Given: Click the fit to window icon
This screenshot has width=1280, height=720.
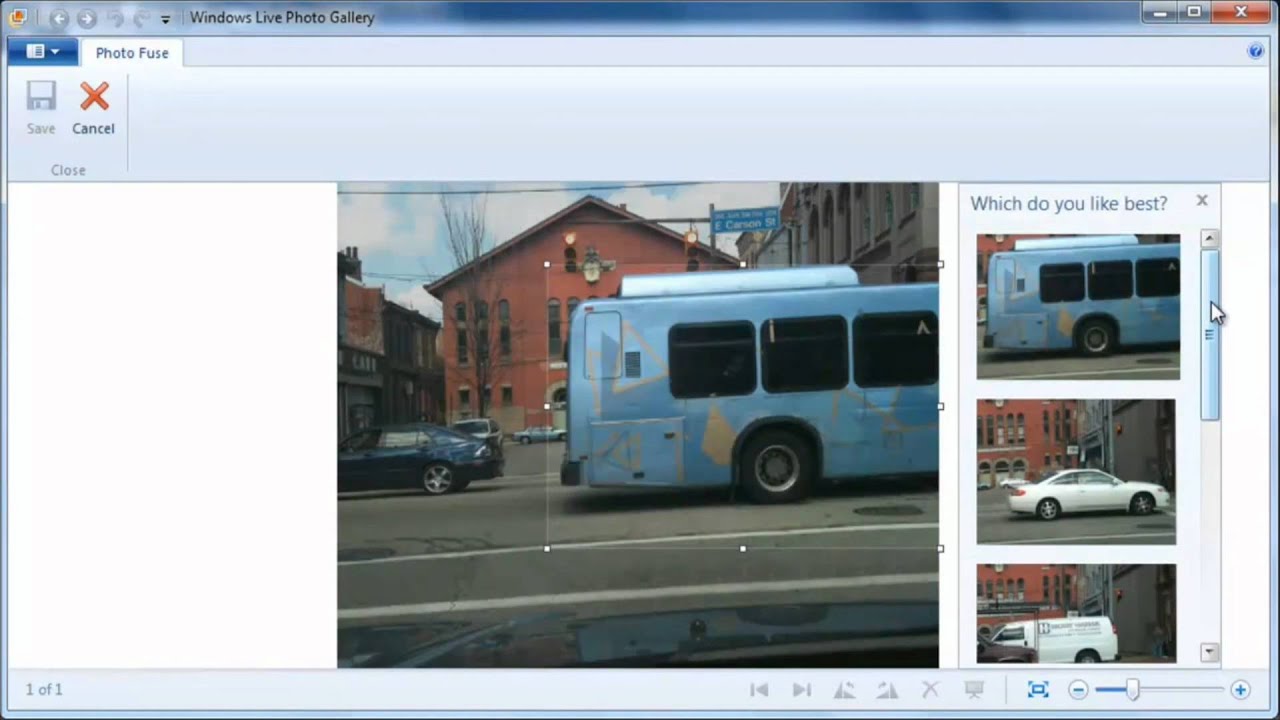Looking at the screenshot, I should (x=1038, y=689).
